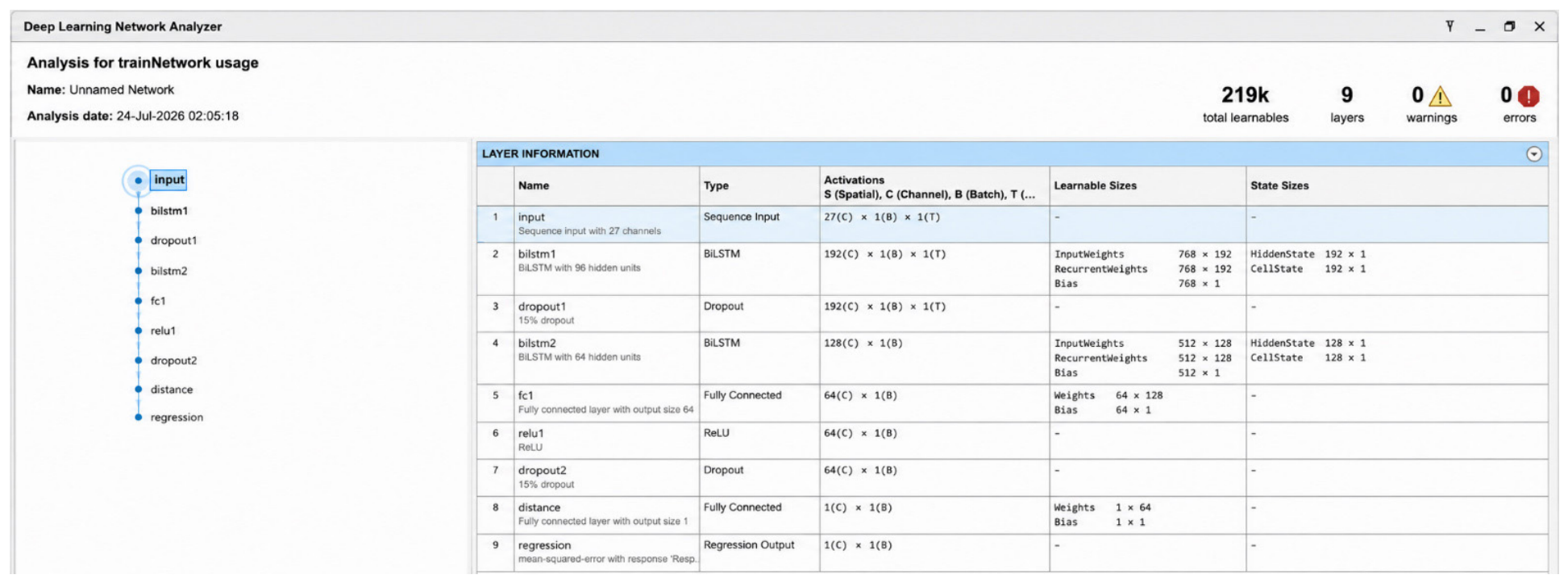
Task: Select table row 1 named input
Action: coord(1013,224)
